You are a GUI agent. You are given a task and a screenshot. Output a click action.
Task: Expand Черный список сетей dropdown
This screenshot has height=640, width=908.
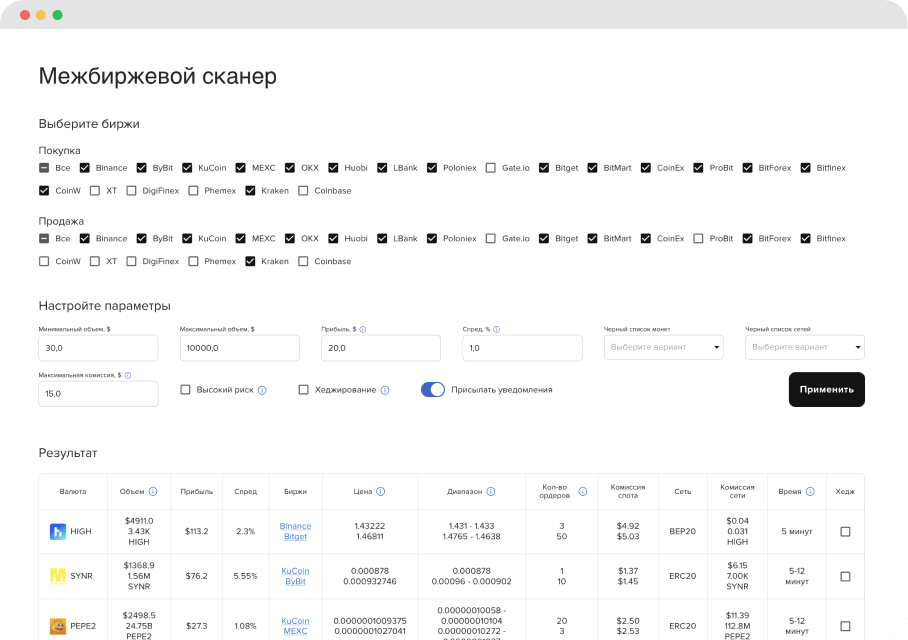805,347
